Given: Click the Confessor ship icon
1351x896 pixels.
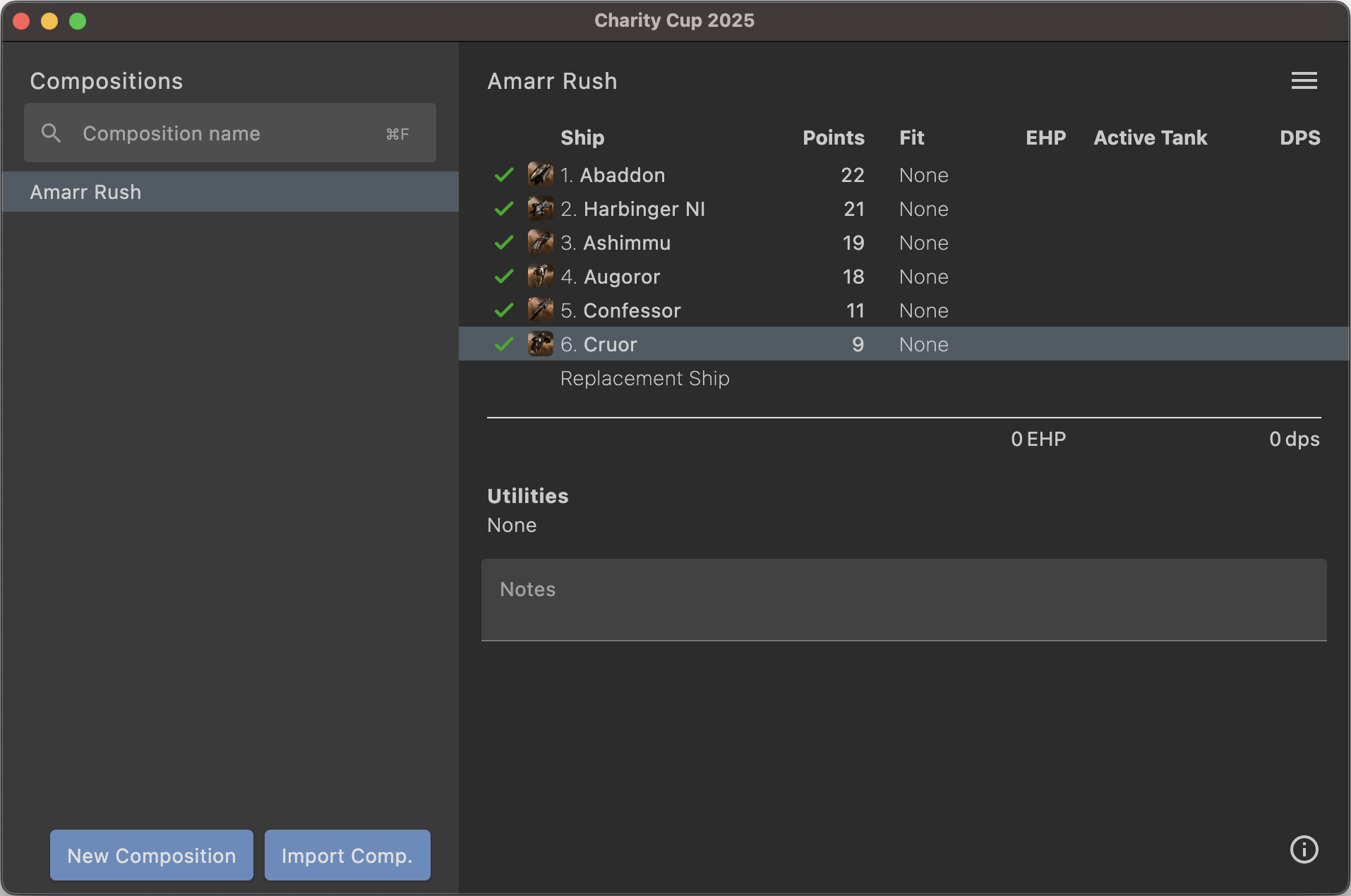Looking at the screenshot, I should tap(540, 310).
